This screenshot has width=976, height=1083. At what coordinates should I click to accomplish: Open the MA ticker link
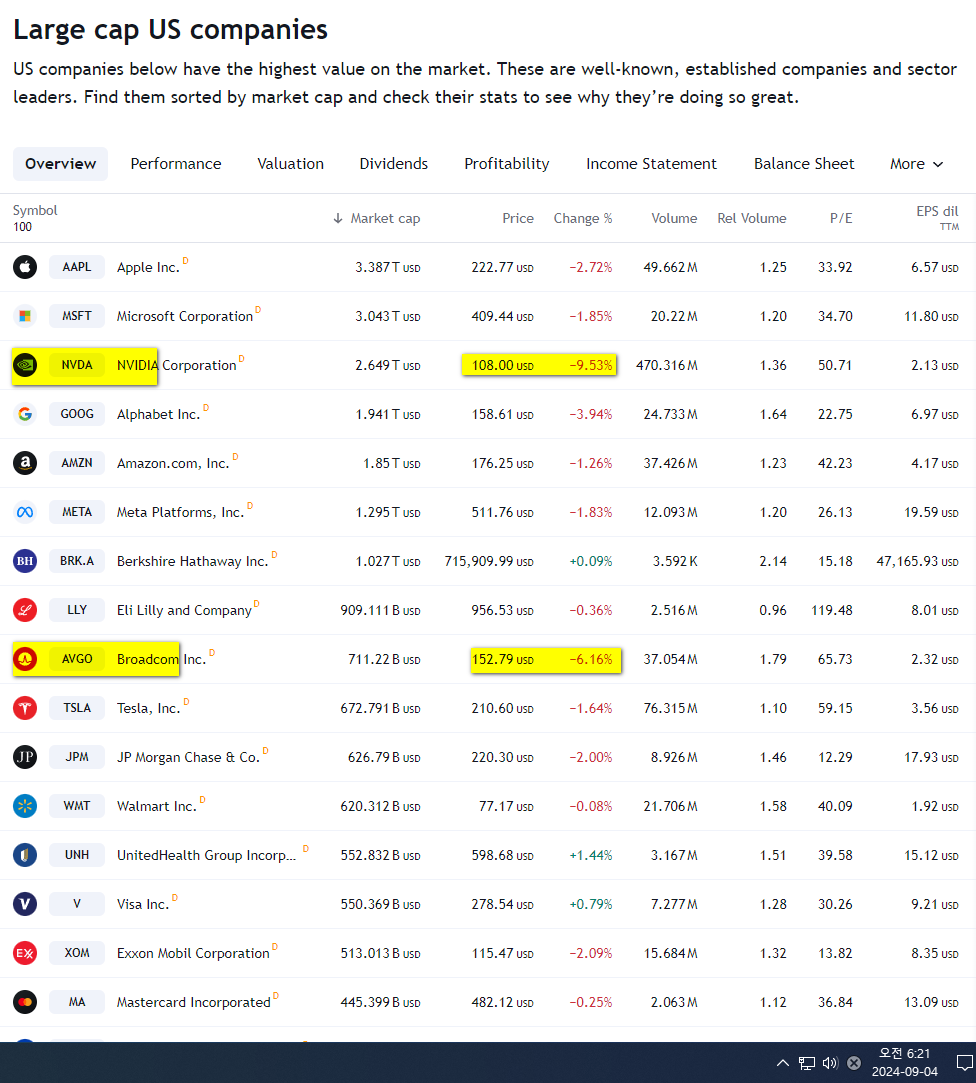pos(77,1002)
